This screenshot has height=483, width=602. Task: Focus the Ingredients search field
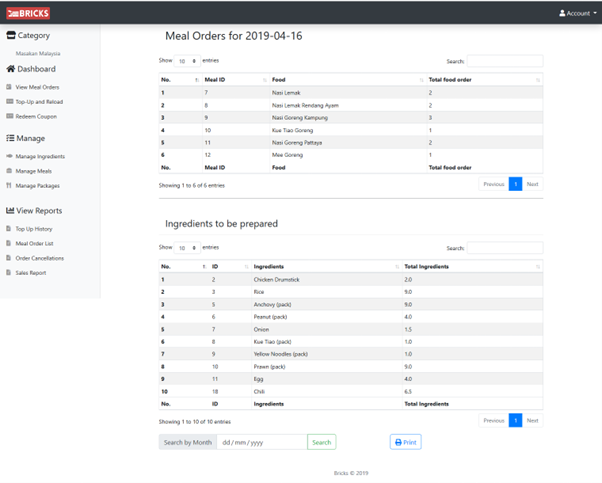point(505,248)
